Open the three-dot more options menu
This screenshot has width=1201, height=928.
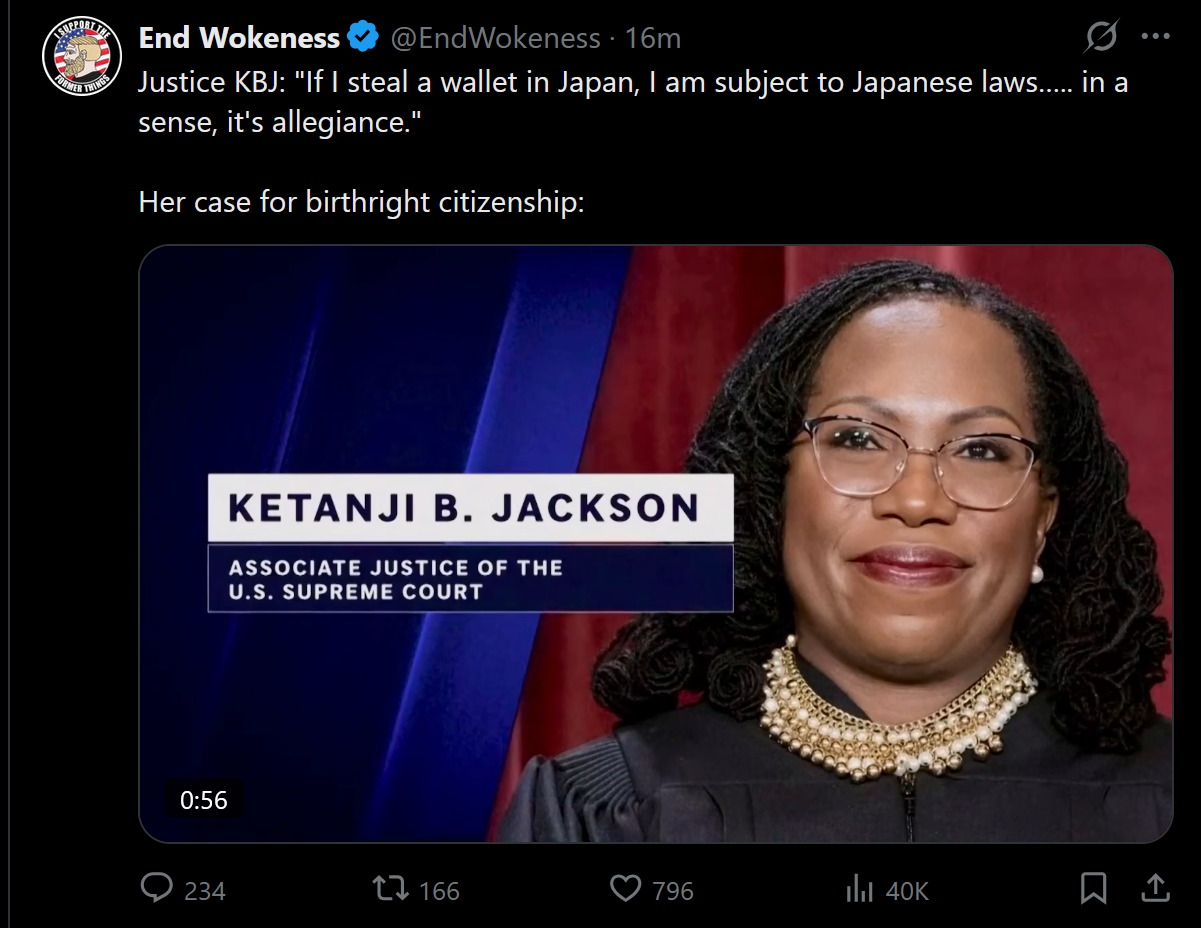(1155, 37)
